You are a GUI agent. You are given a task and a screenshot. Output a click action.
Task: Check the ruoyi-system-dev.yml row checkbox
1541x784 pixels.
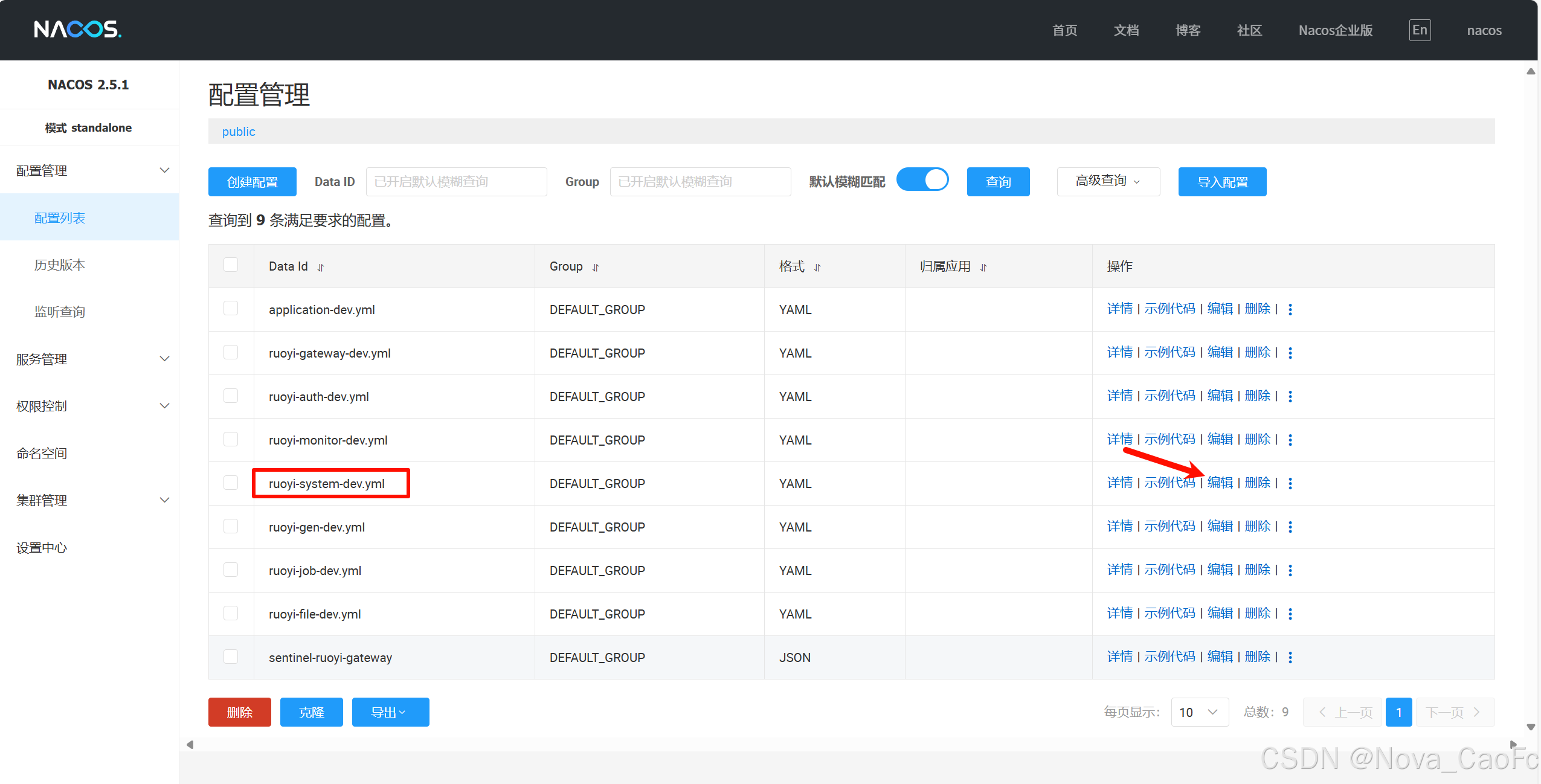231,482
